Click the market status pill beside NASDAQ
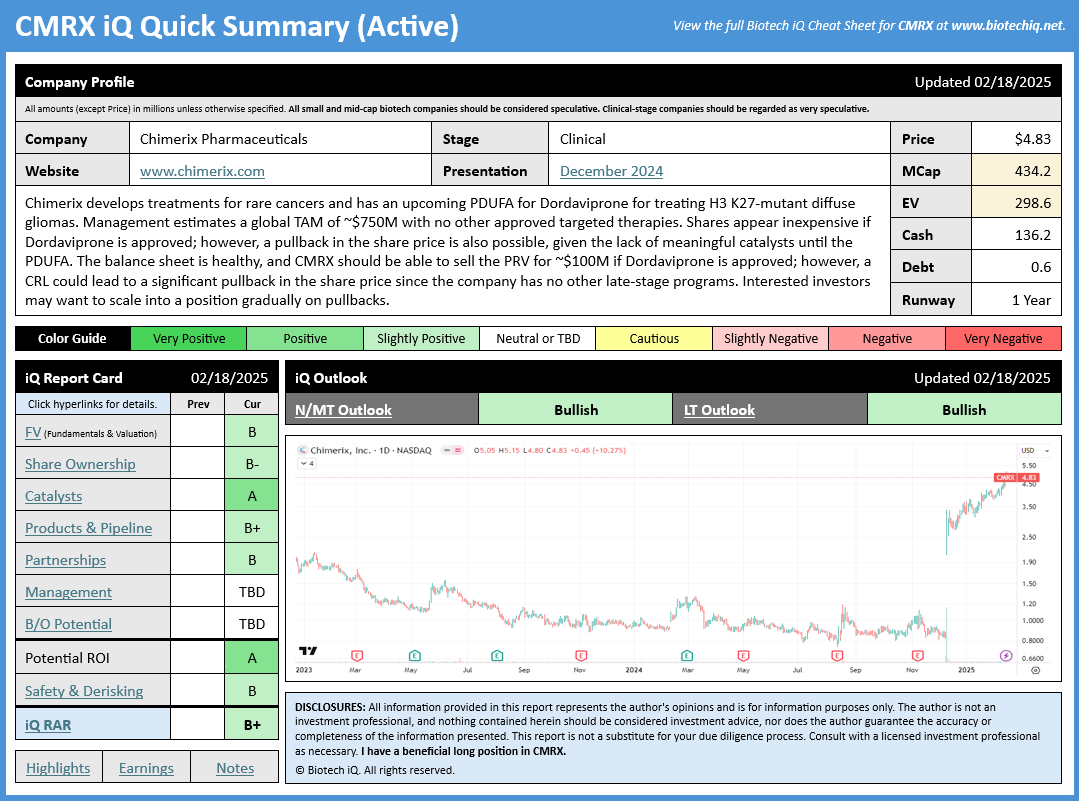Image resolution: width=1079 pixels, height=801 pixels. click(x=452, y=451)
